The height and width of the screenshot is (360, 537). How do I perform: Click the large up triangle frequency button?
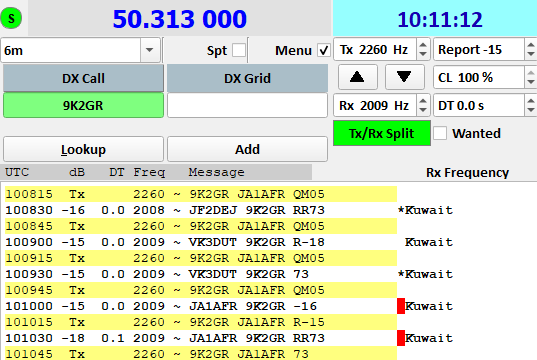pyautogui.click(x=358, y=77)
